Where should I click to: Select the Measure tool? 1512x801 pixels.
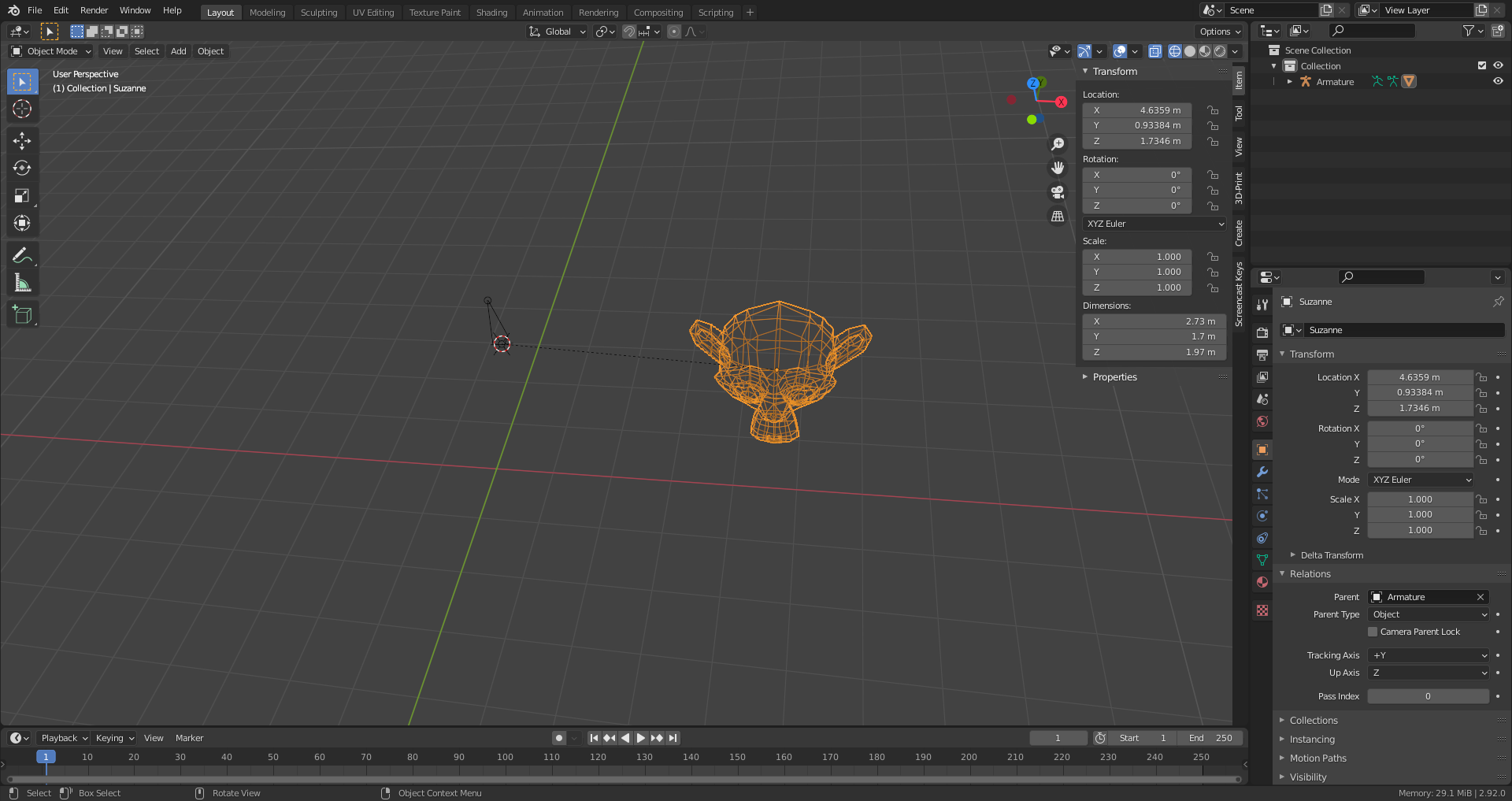[x=22, y=283]
